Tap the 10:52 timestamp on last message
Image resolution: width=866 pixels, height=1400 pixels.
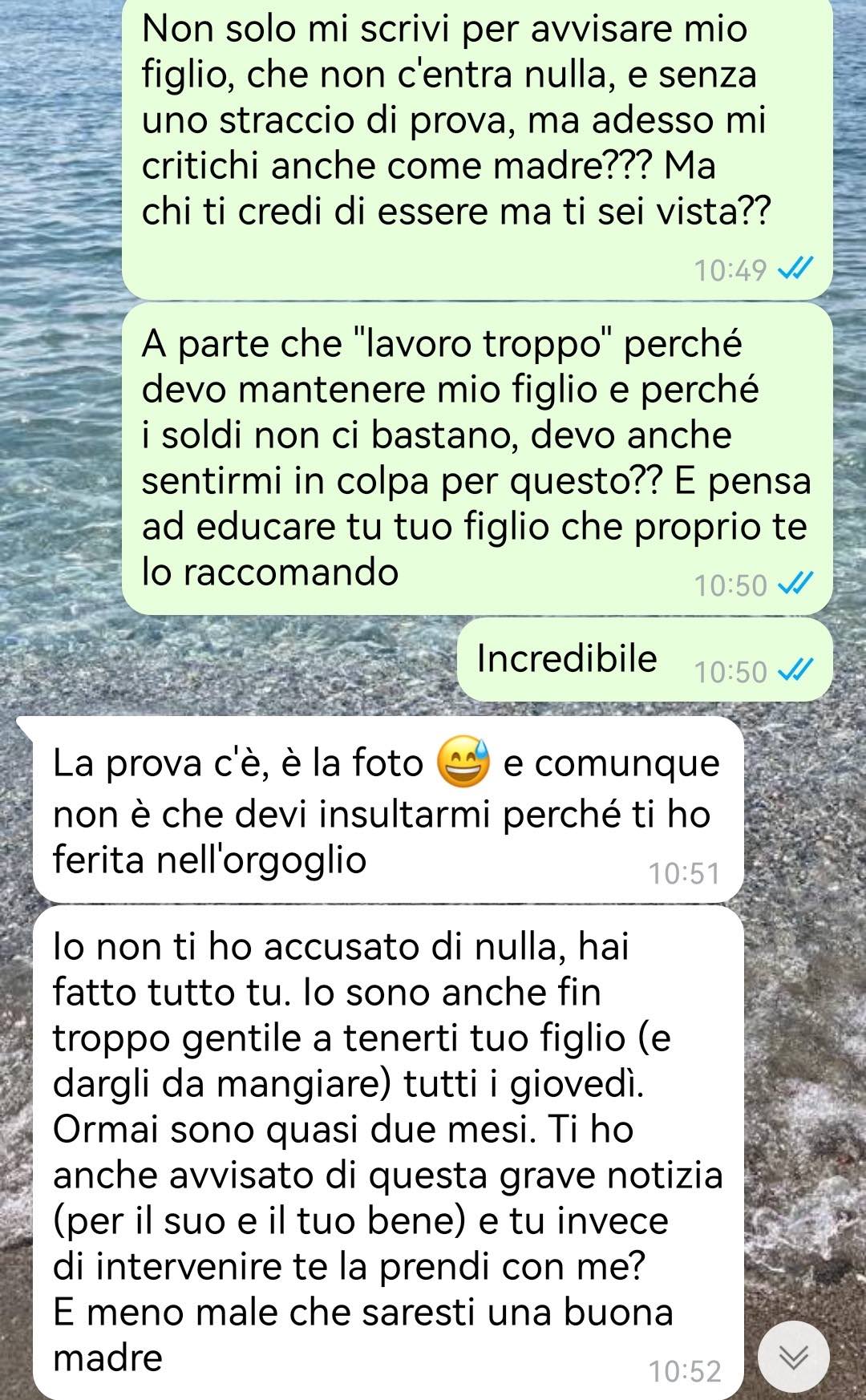(685, 1372)
